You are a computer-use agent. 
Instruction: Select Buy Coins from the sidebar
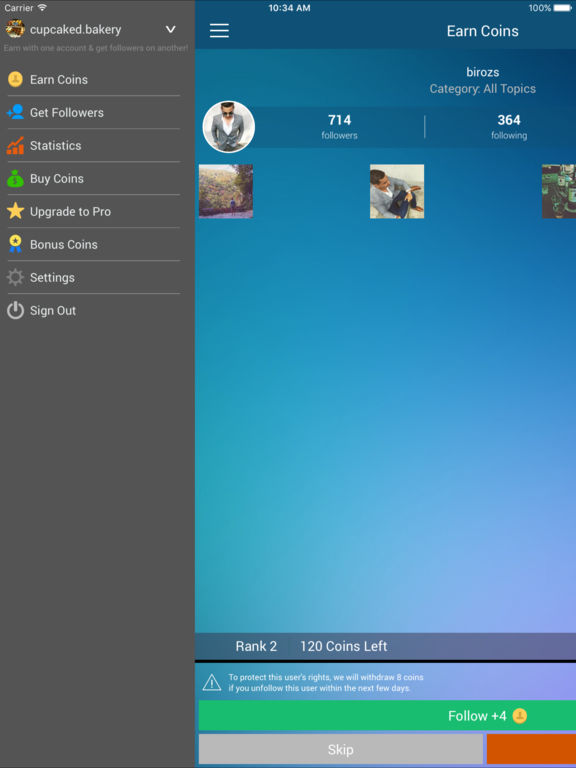(93, 178)
